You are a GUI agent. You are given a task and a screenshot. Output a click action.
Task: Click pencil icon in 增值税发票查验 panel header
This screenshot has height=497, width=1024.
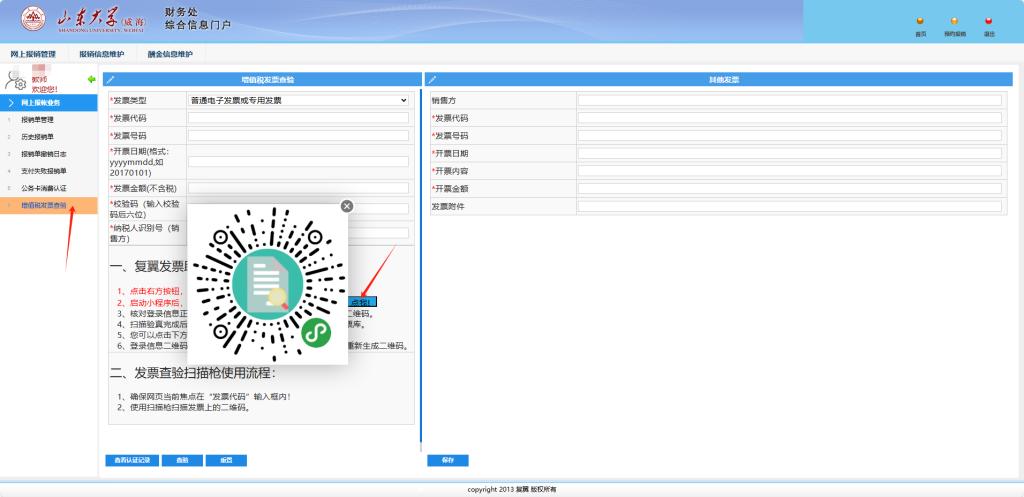(x=110, y=80)
